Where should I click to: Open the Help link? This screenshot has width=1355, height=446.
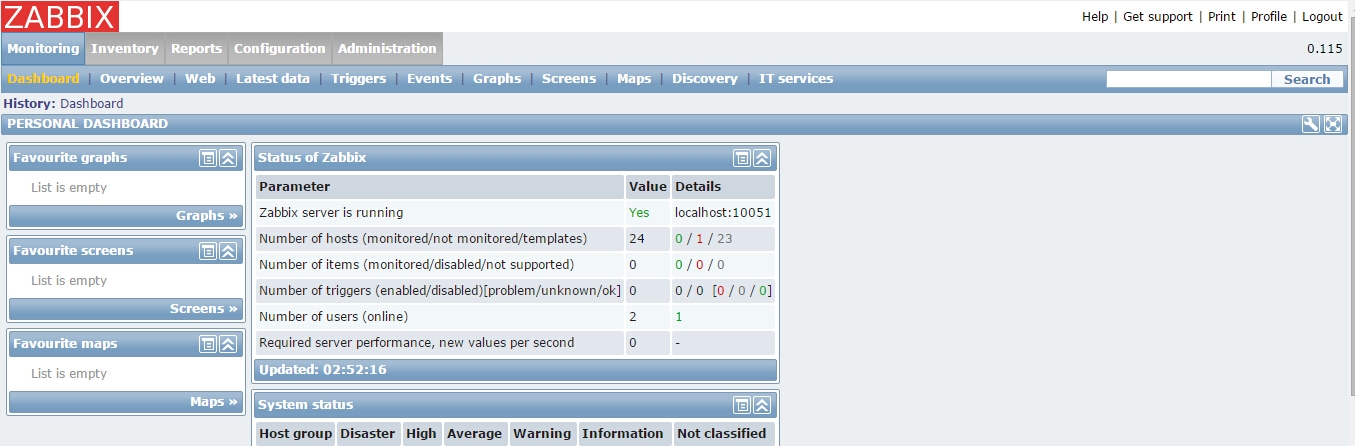click(x=1095, y=16)
